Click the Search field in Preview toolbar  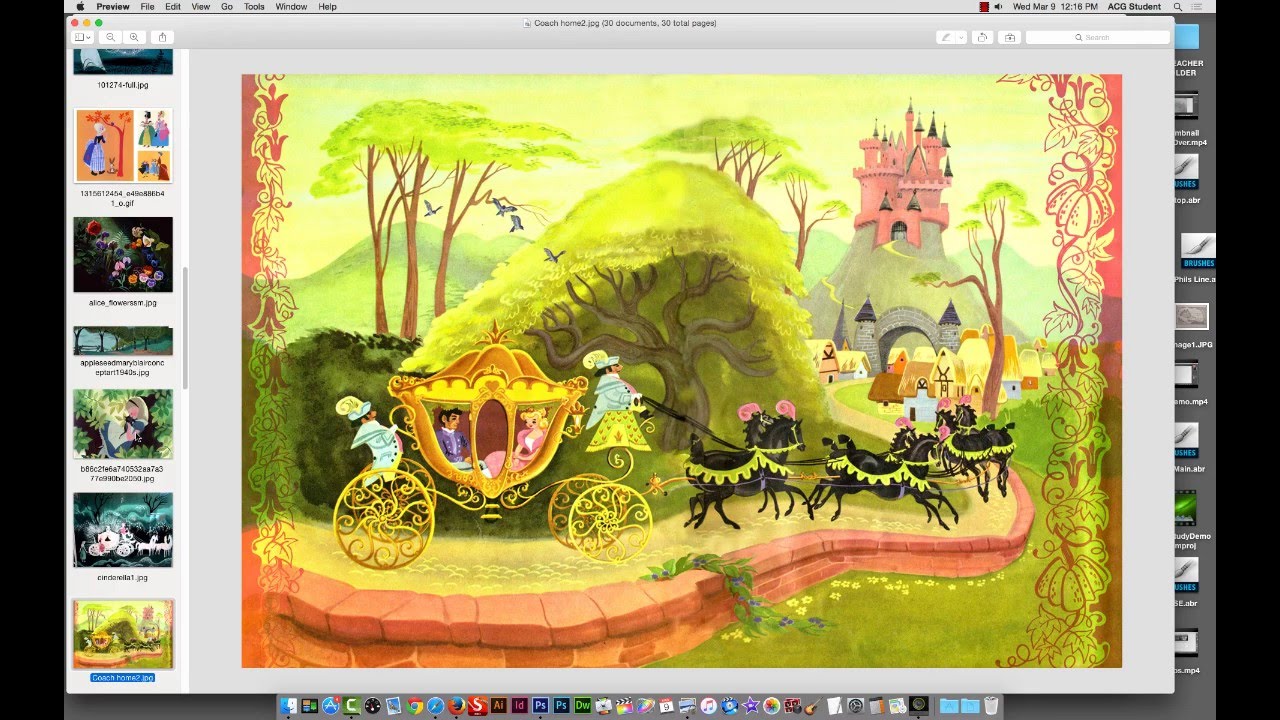click(1097, 37)
